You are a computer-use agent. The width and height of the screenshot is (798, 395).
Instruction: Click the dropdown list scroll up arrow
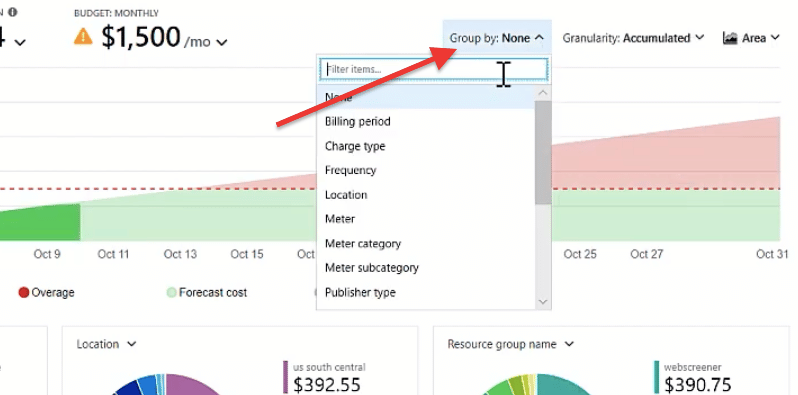[x=543, y=93]
